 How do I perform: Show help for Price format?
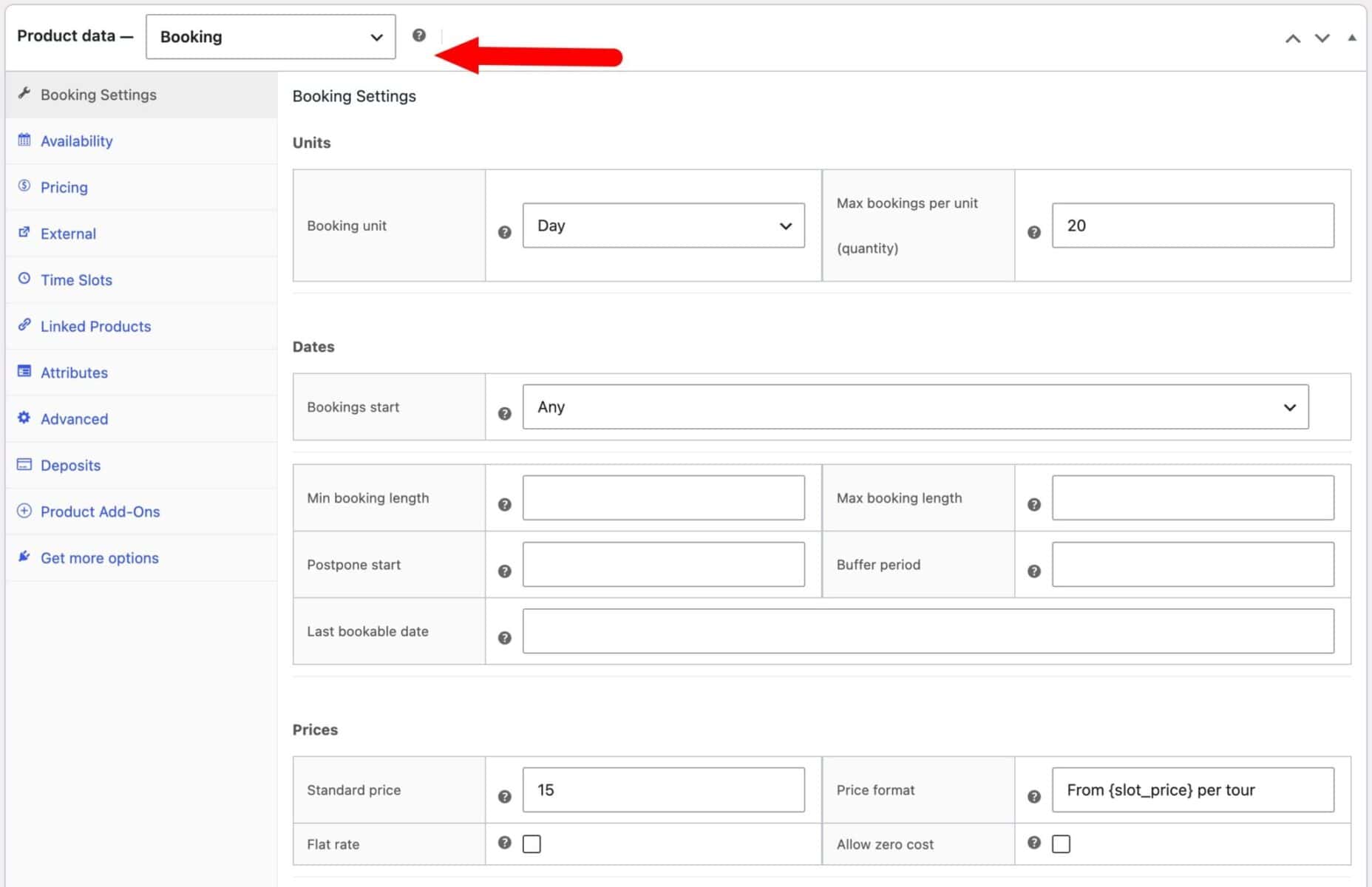pyautogui.click(x=1034, y=797)
